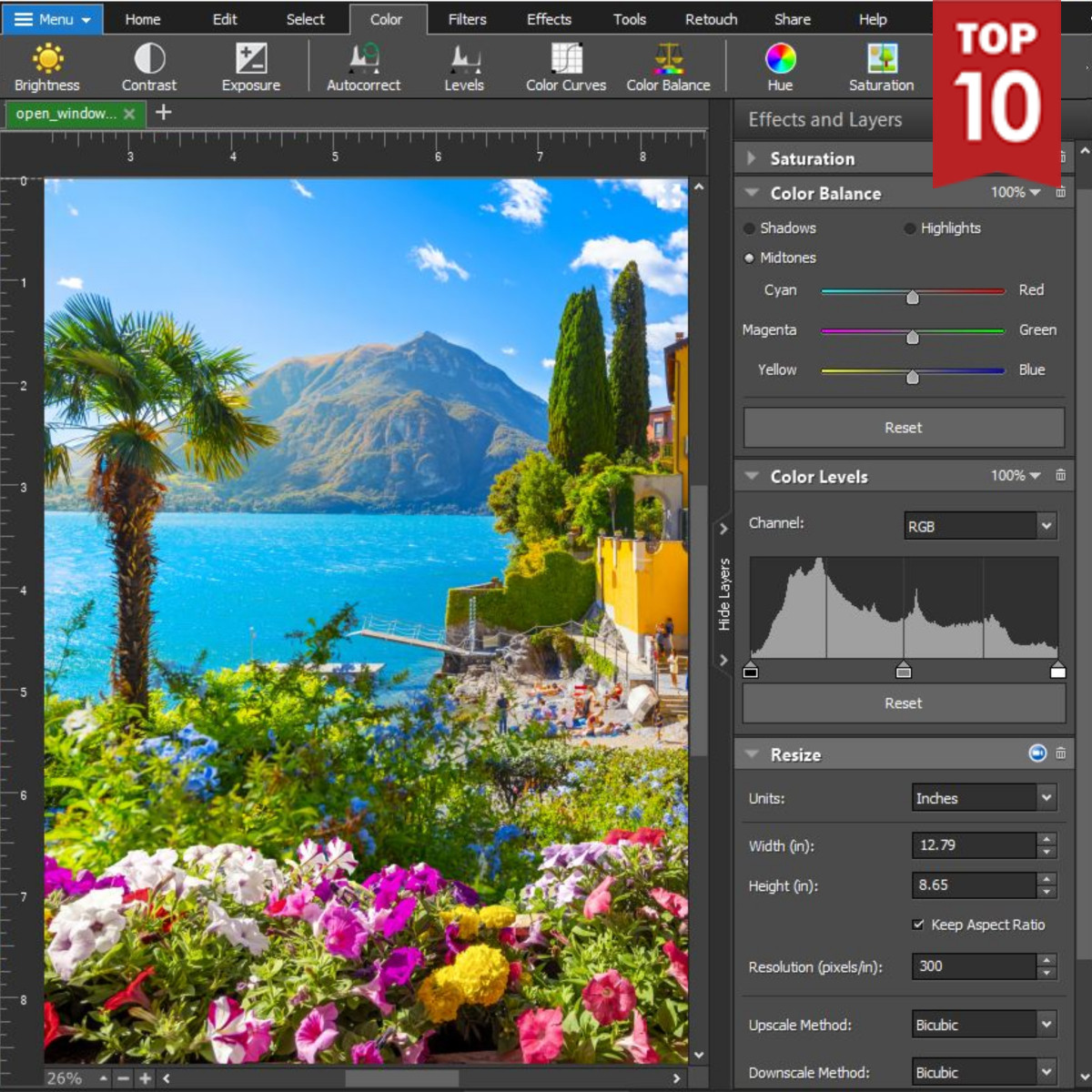
Task: Select the Highlights radio option
Action: pyautogui.click(x=909, y=228)
